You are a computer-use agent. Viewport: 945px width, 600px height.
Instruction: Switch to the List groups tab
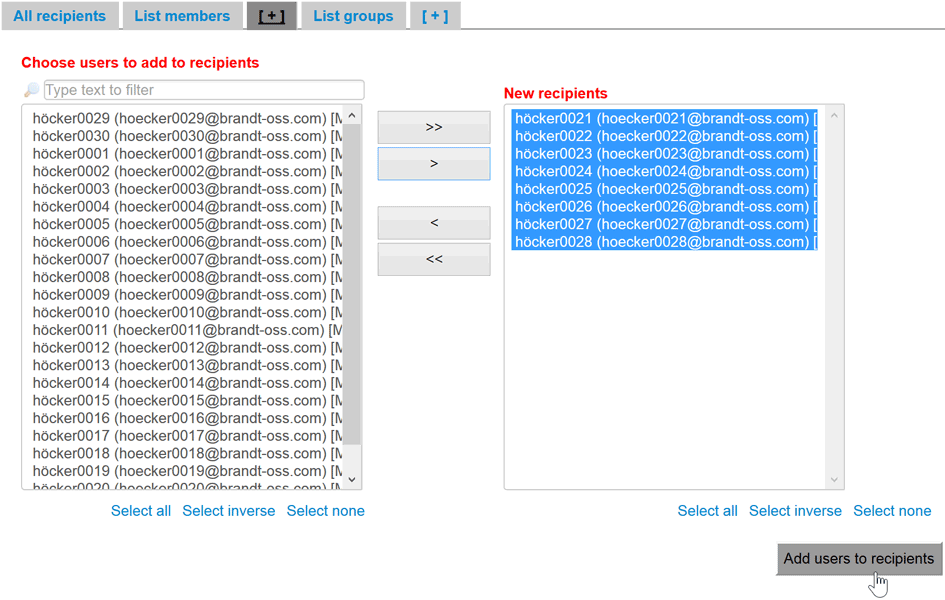click(x=355, y=16)
